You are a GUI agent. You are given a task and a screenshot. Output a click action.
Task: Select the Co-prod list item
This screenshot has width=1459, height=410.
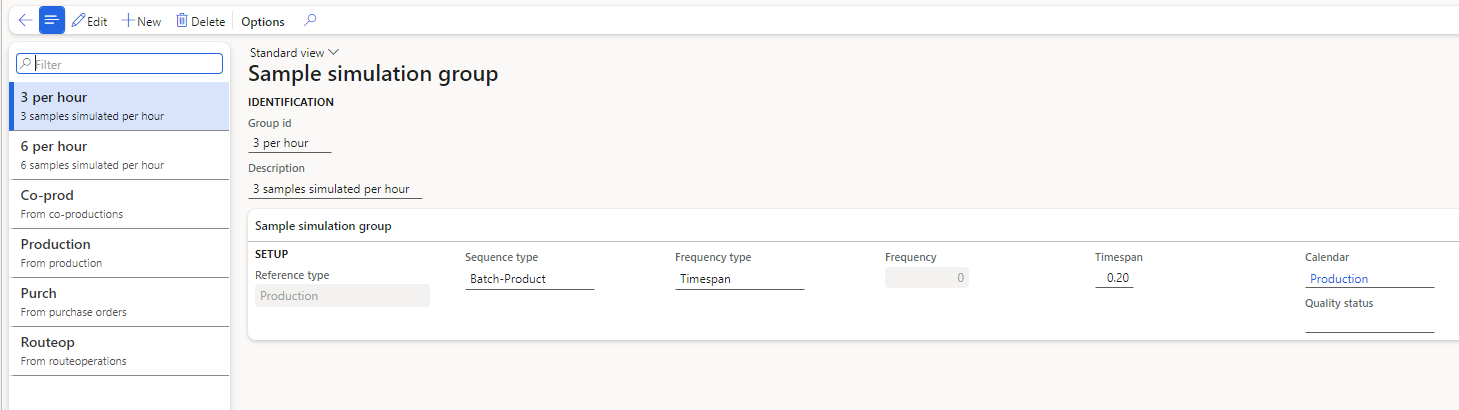(119, 204)
